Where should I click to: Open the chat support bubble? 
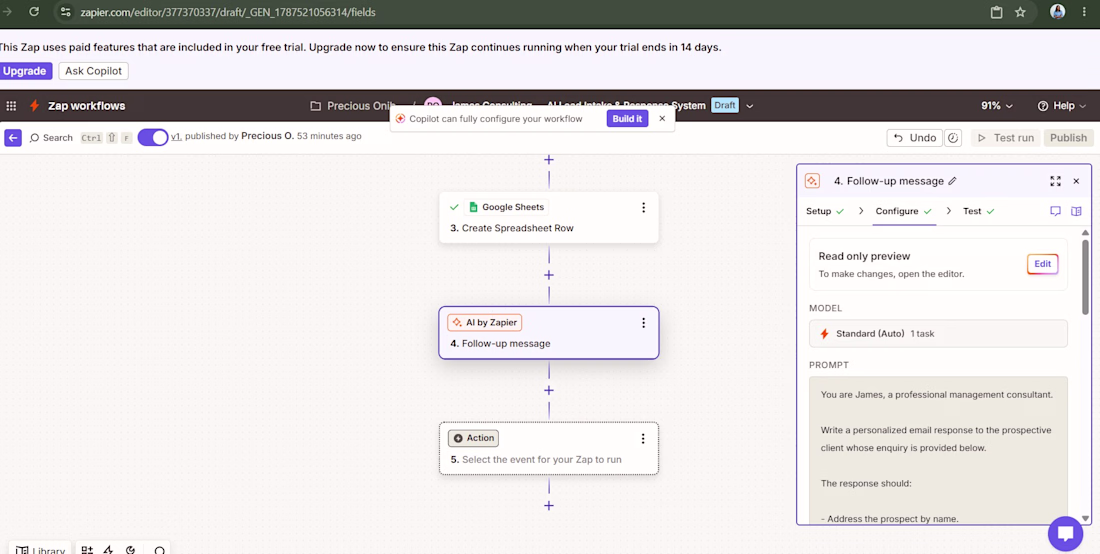pos(1065,534)
